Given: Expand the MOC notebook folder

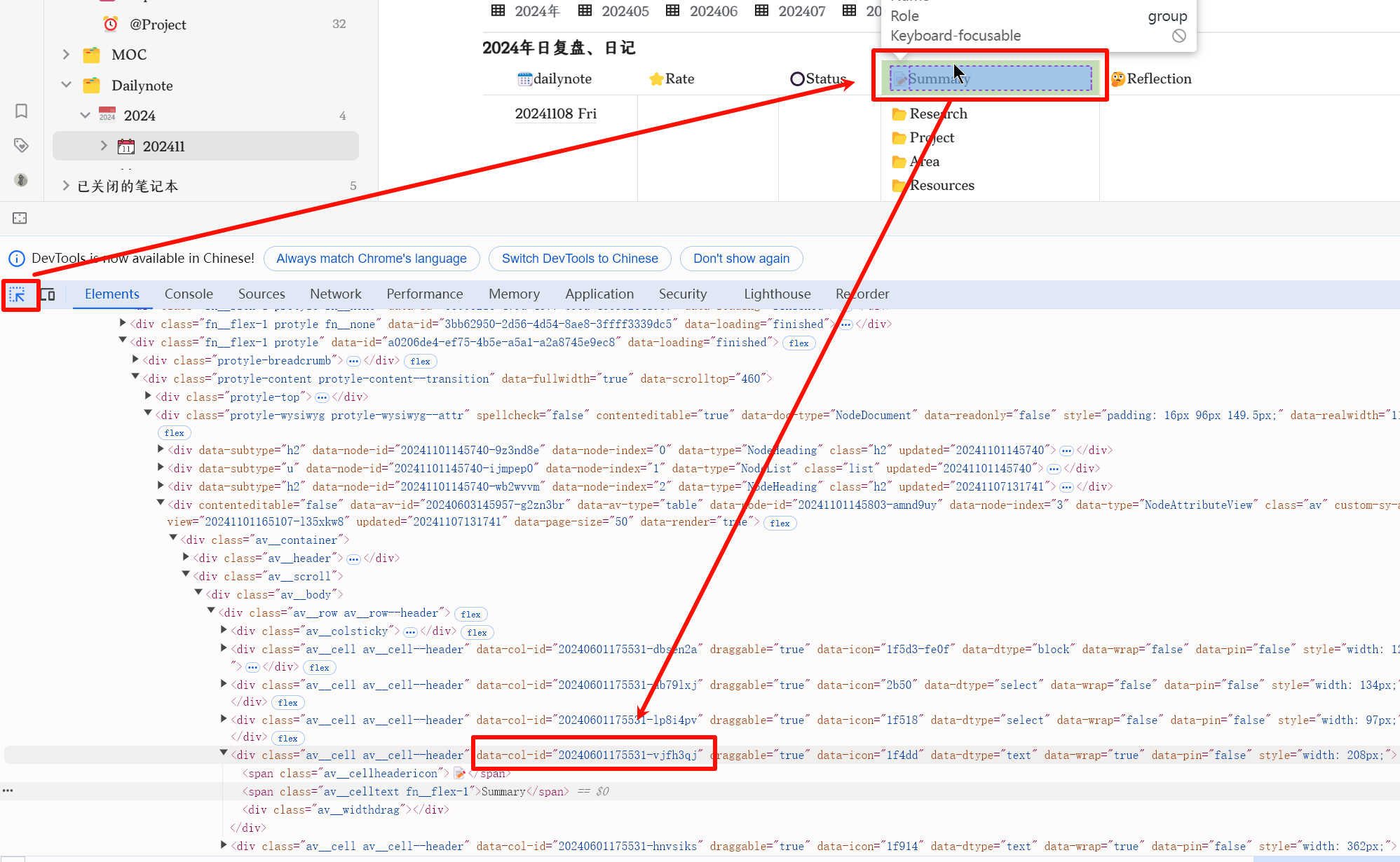Looking at the screenshot, I should 66,55.
